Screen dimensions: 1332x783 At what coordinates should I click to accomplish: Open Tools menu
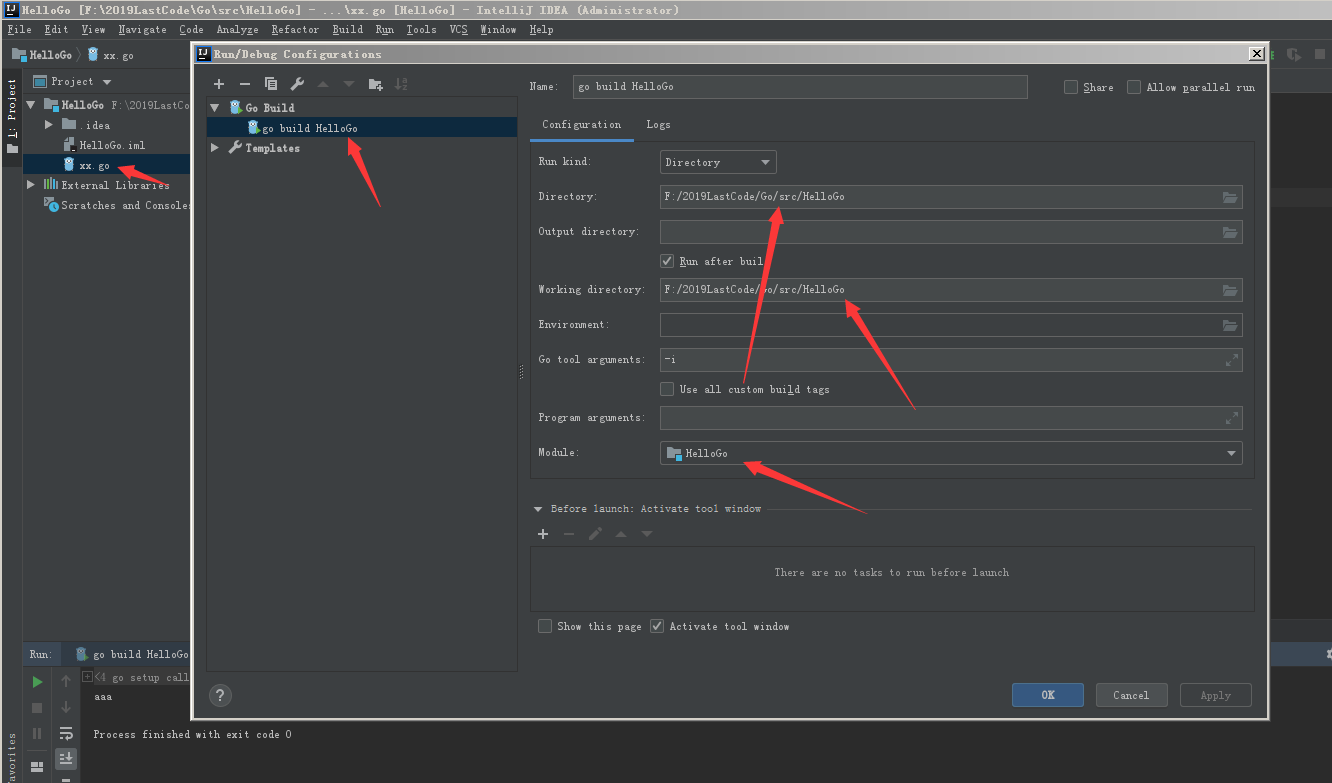[x=421, y=30]
